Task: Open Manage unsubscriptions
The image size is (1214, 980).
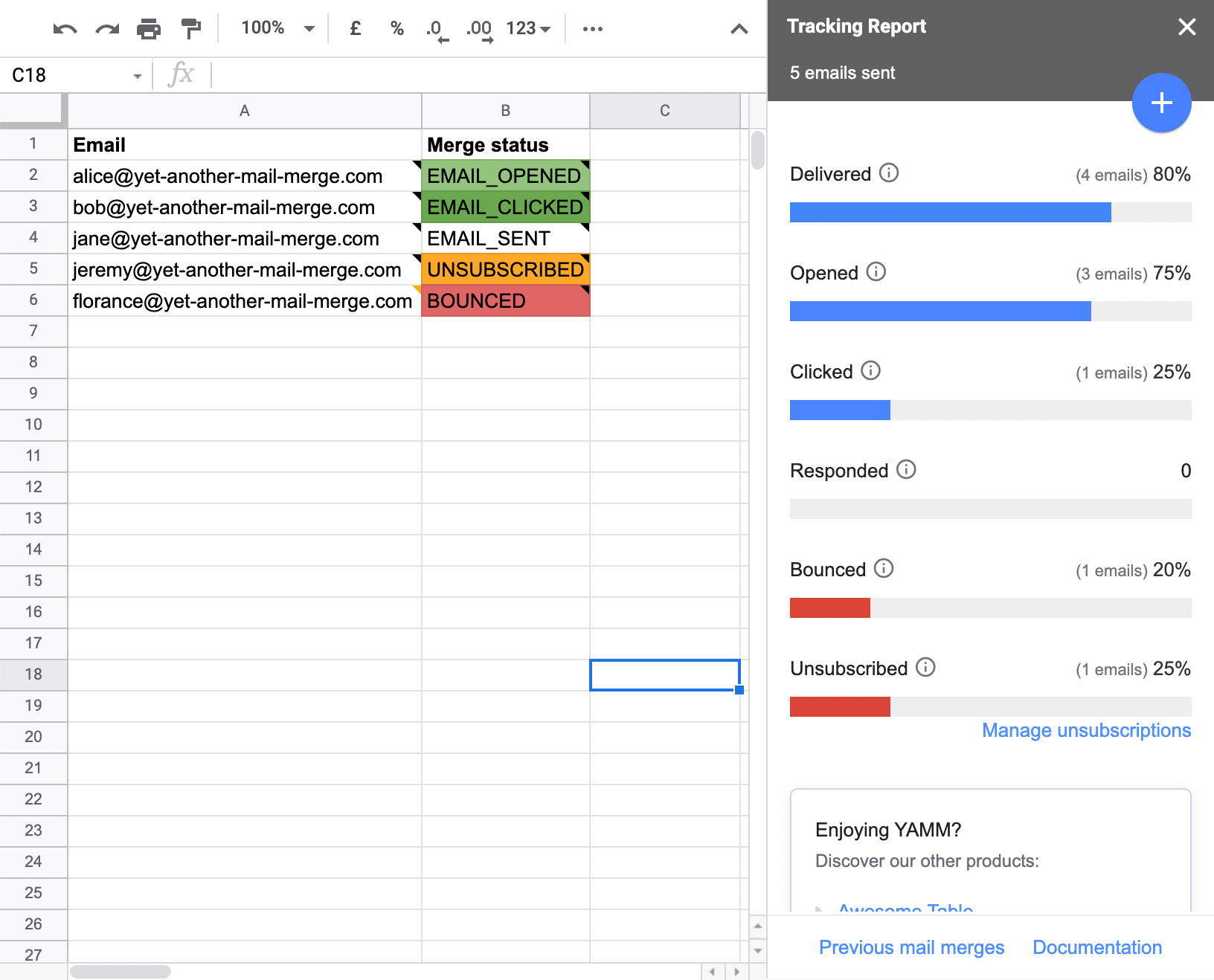Action: (x=1085, y=730)
